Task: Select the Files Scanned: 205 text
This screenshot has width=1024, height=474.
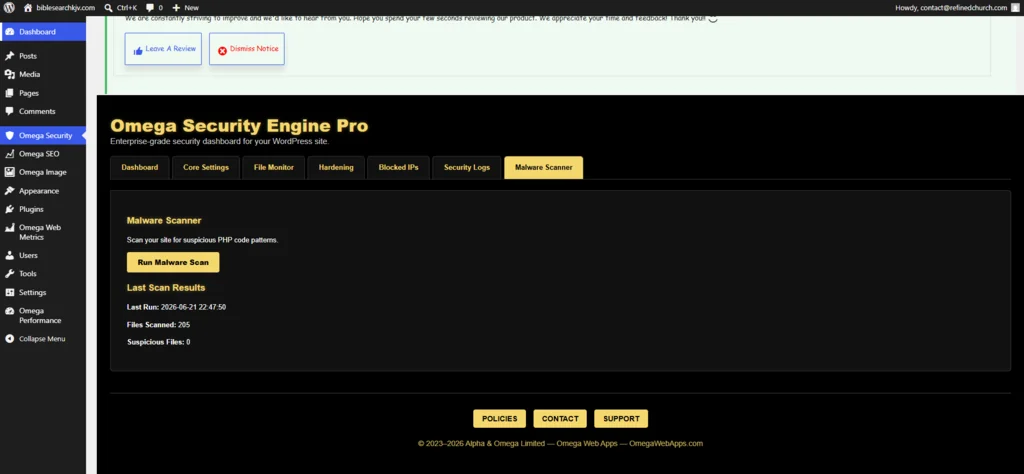Action: [159, 324]
